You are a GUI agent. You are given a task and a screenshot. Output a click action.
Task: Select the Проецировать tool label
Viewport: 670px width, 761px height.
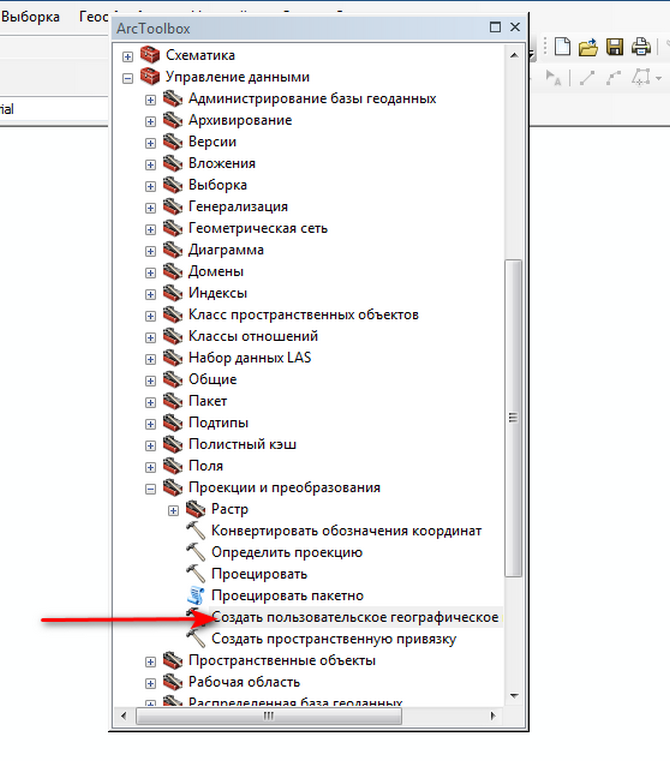259,574
